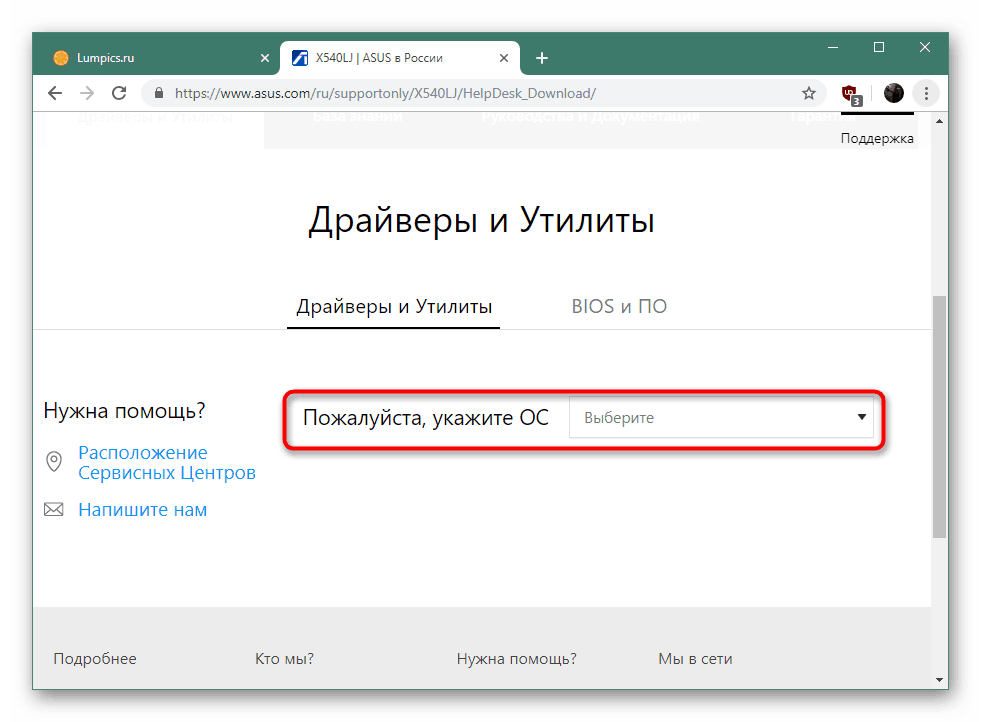981x722 pixels.
Task: Go back using the browser back arrow
Action: pyautogui.click(x=55, y=93)
